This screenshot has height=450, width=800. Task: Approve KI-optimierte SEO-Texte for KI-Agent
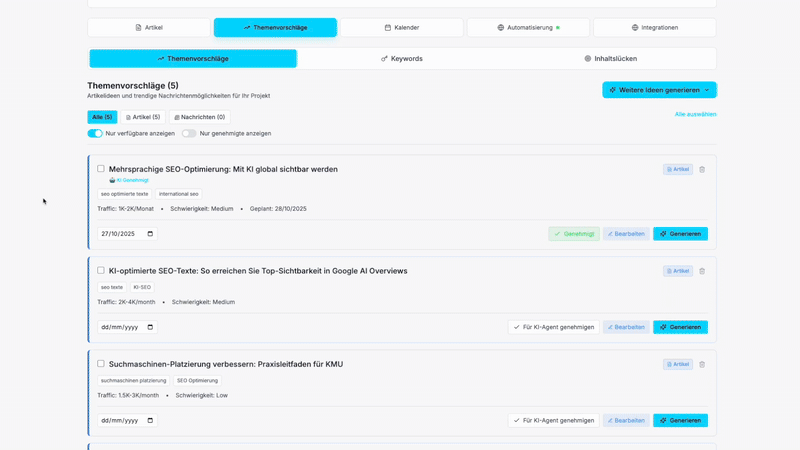[x=554, y=327]
